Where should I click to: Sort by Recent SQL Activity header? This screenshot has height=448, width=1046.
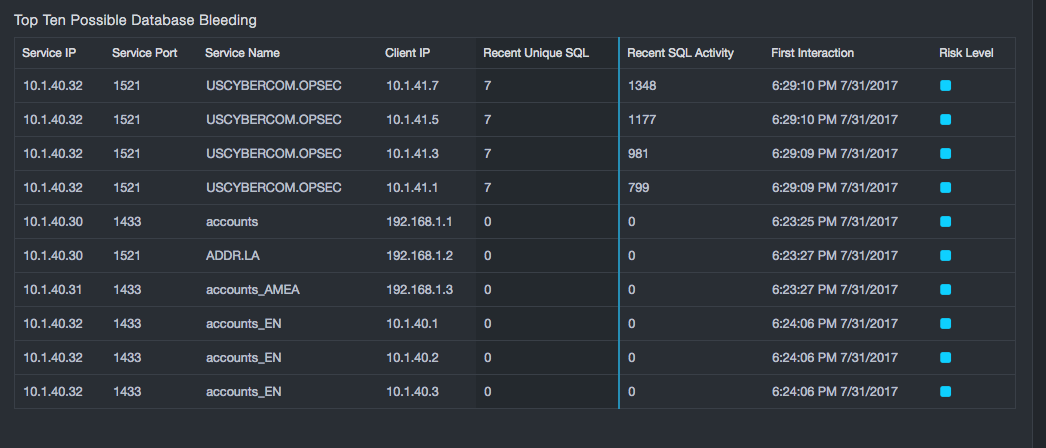680,53
